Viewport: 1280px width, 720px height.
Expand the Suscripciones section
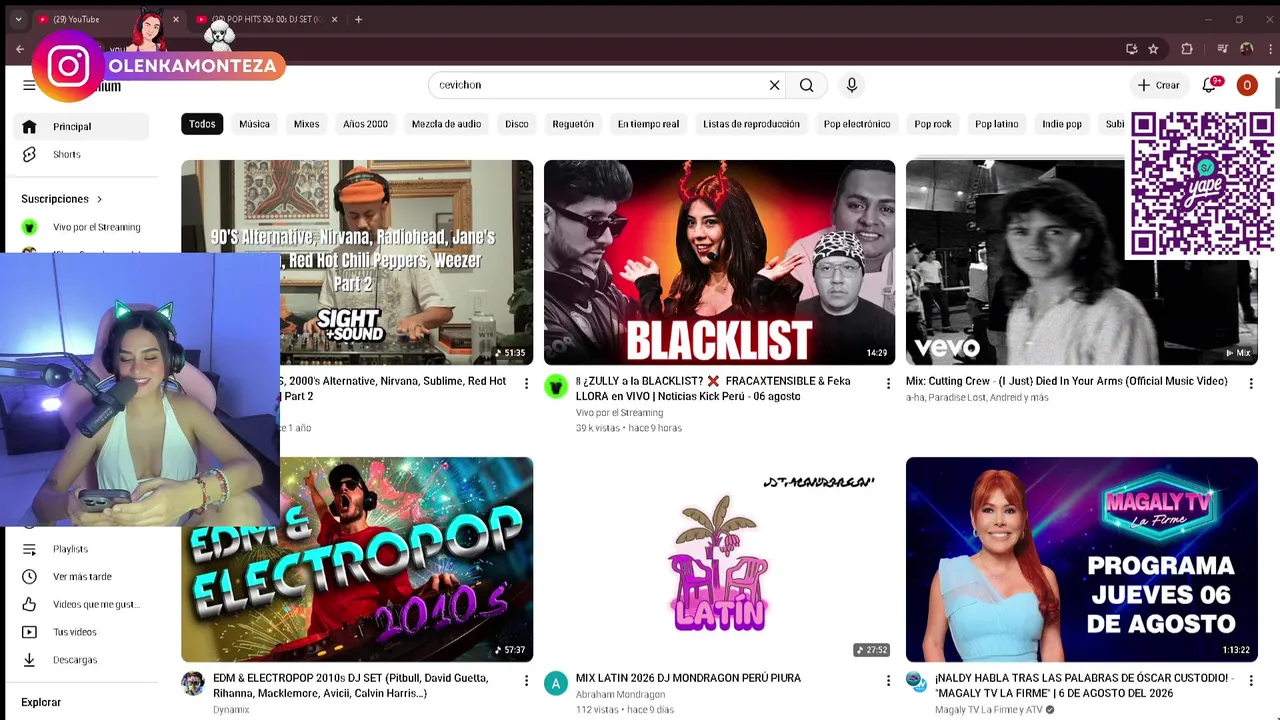coord(62,199)
